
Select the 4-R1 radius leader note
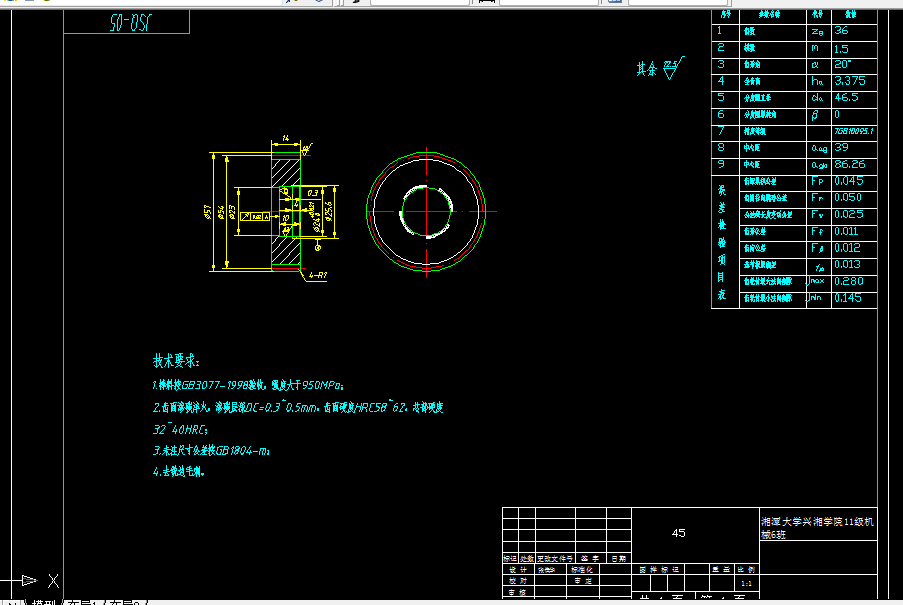[x=318, y=275]
